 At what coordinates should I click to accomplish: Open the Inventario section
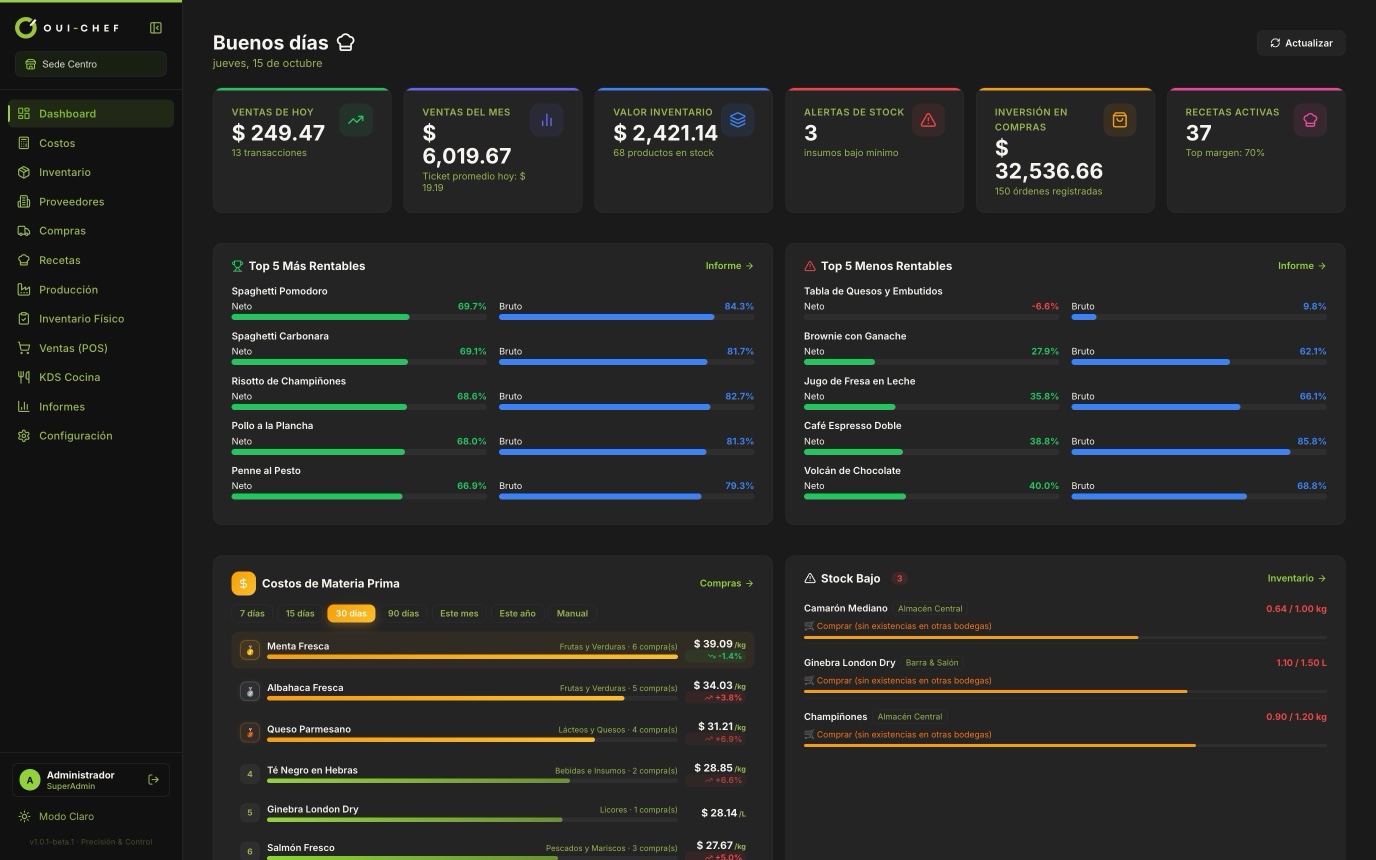coord(91,172)
